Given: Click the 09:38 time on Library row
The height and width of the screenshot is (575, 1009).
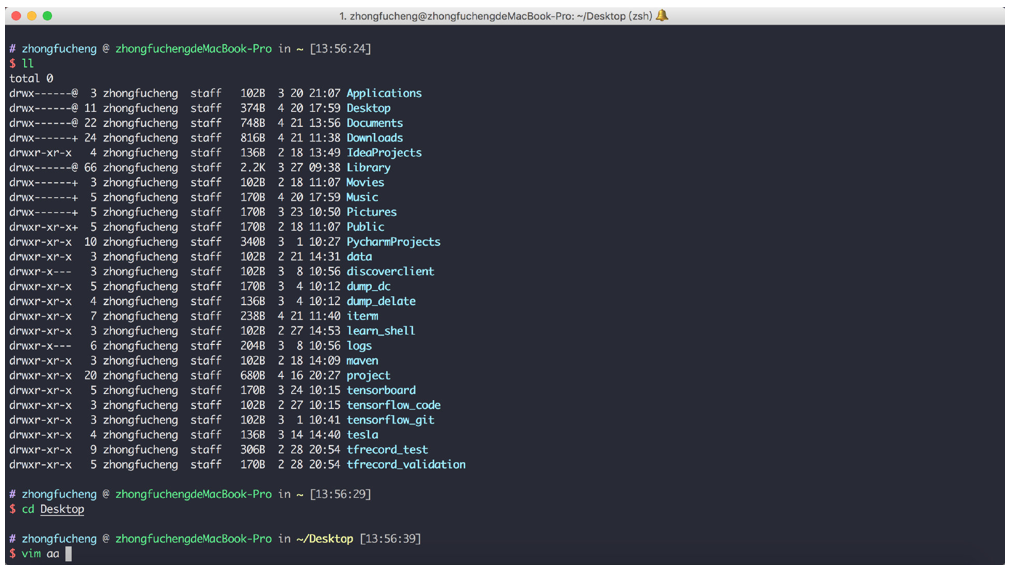Looking at the screenshot, I should [x=325, y=167].
